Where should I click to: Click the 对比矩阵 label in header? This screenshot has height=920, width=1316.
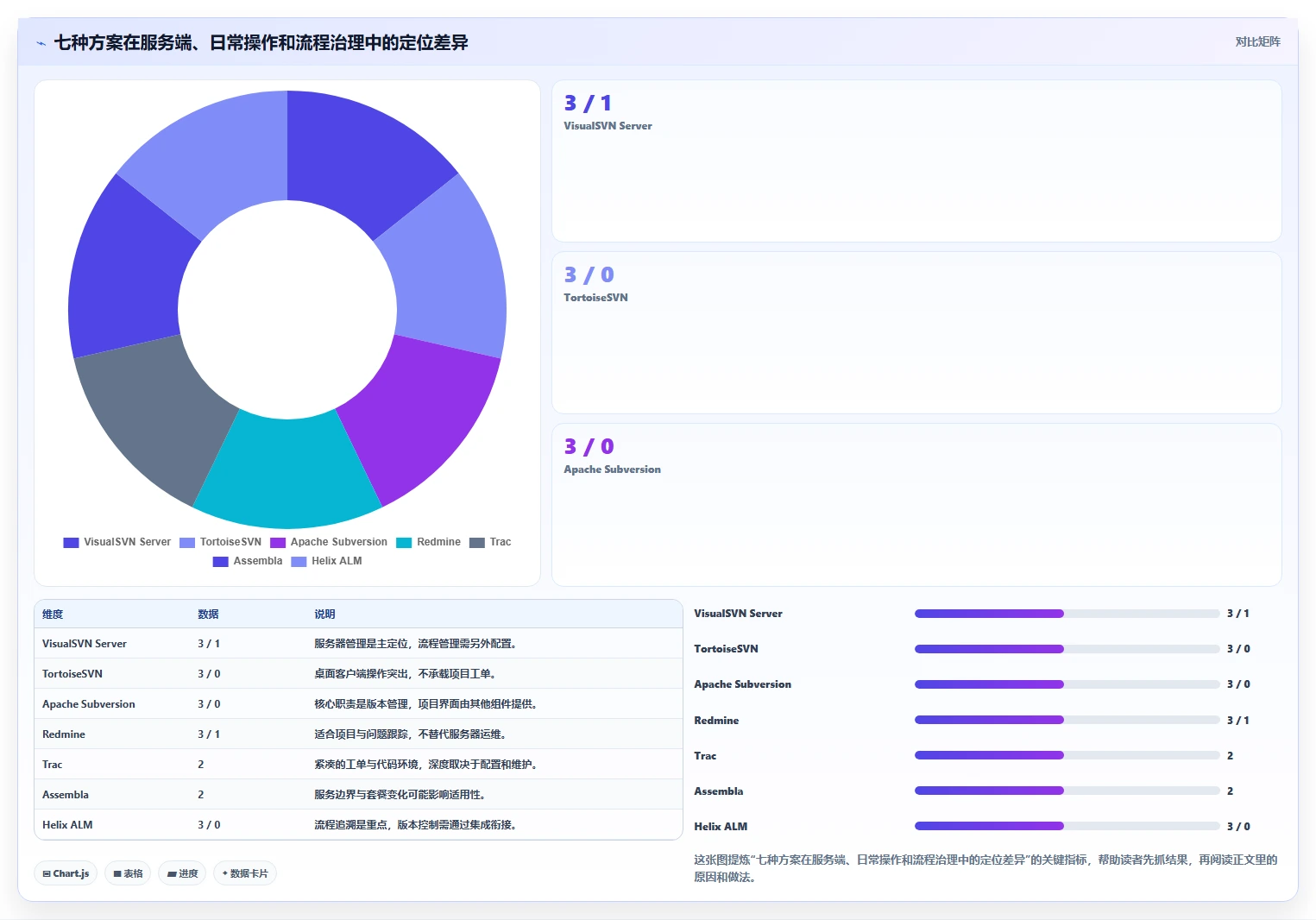1257,41
